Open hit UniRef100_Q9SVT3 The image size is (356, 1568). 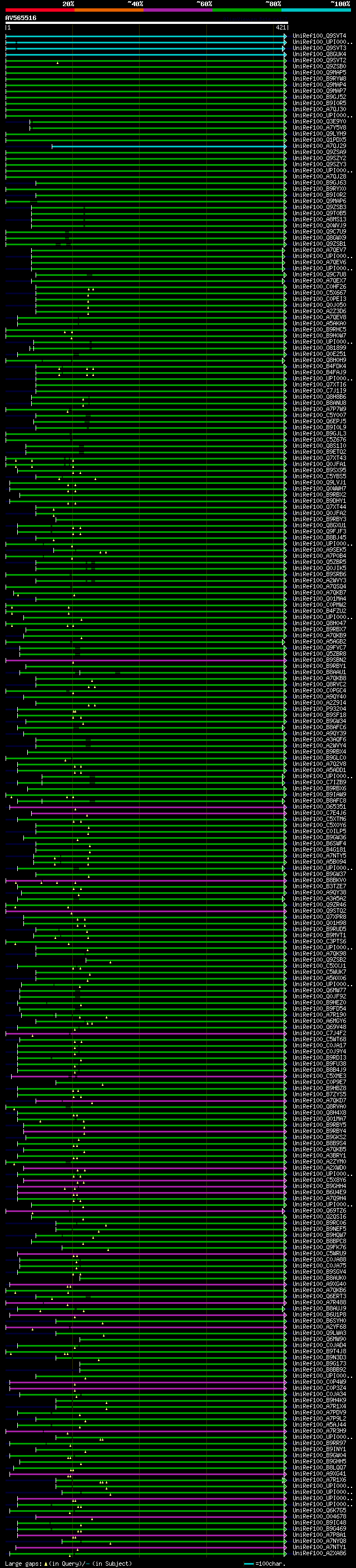coord(319,48)
